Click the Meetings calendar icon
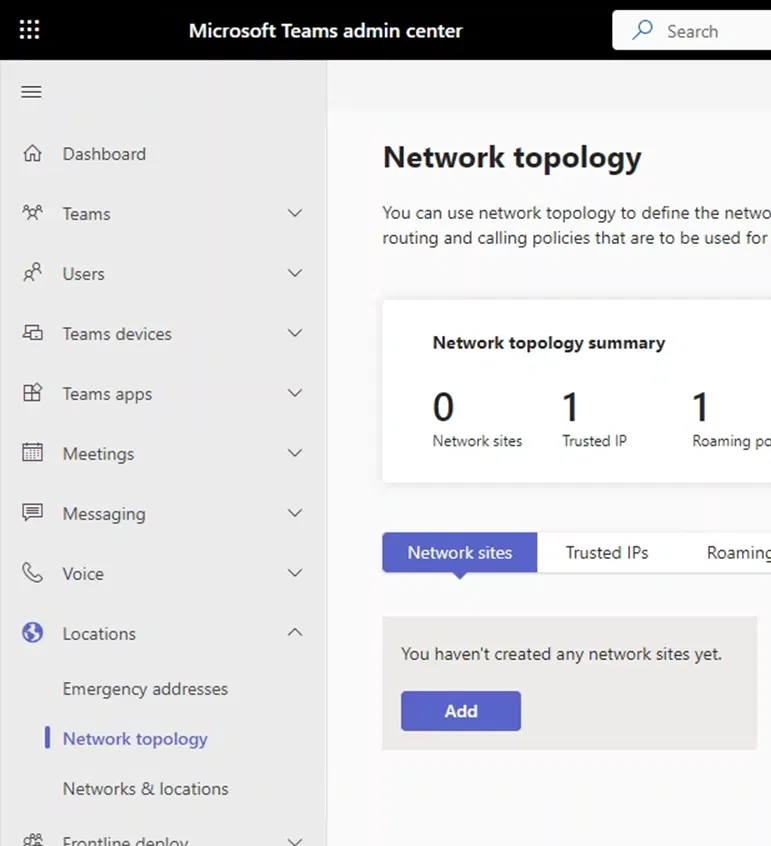The image size is (771, 846). coord(33,453)
